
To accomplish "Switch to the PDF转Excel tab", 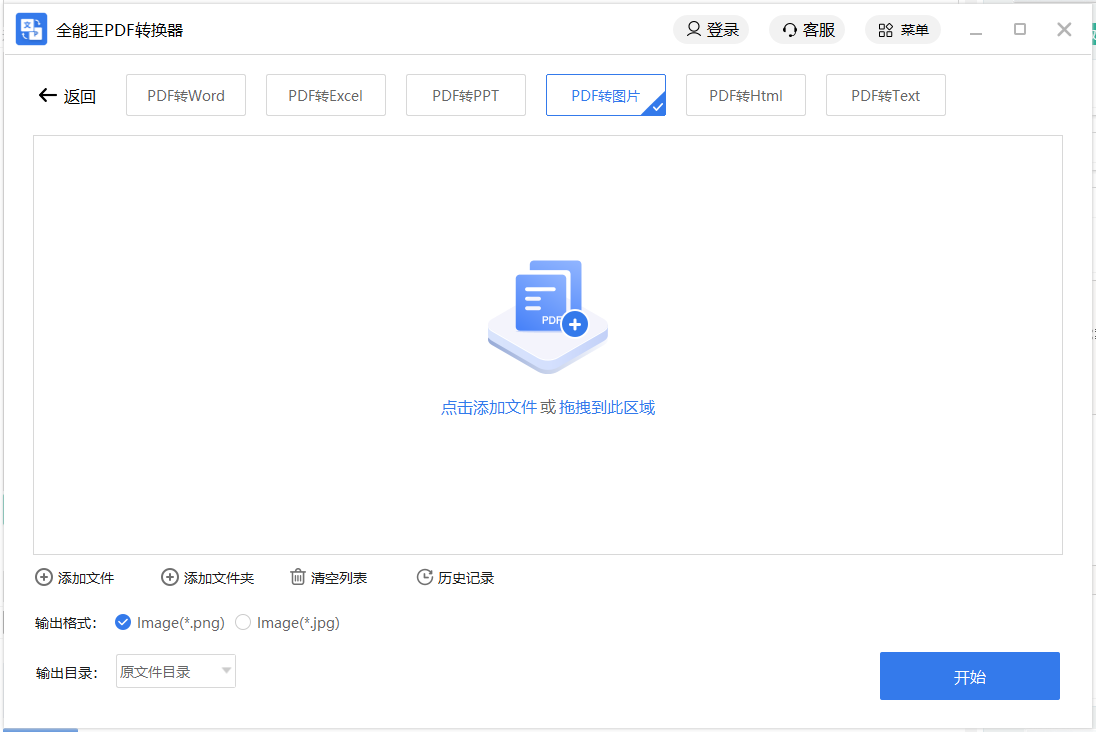I will click(325, 94).
